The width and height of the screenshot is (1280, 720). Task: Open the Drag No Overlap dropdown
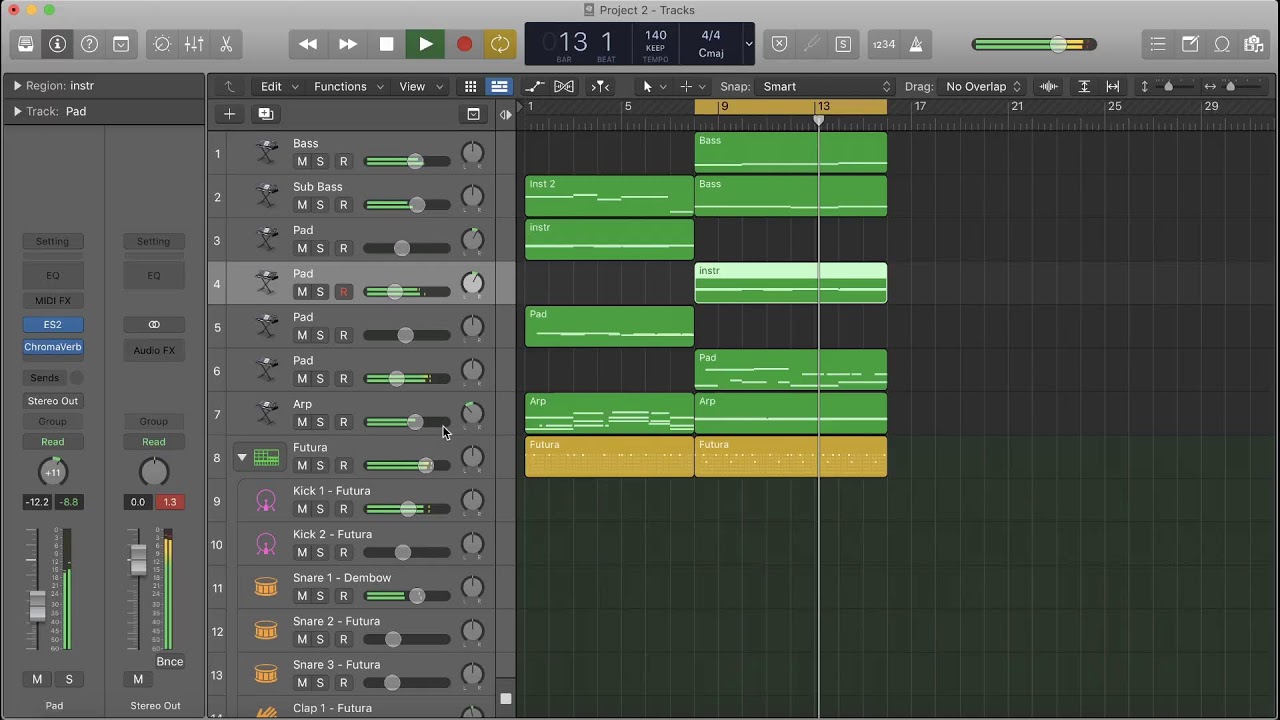click(982, 87)
